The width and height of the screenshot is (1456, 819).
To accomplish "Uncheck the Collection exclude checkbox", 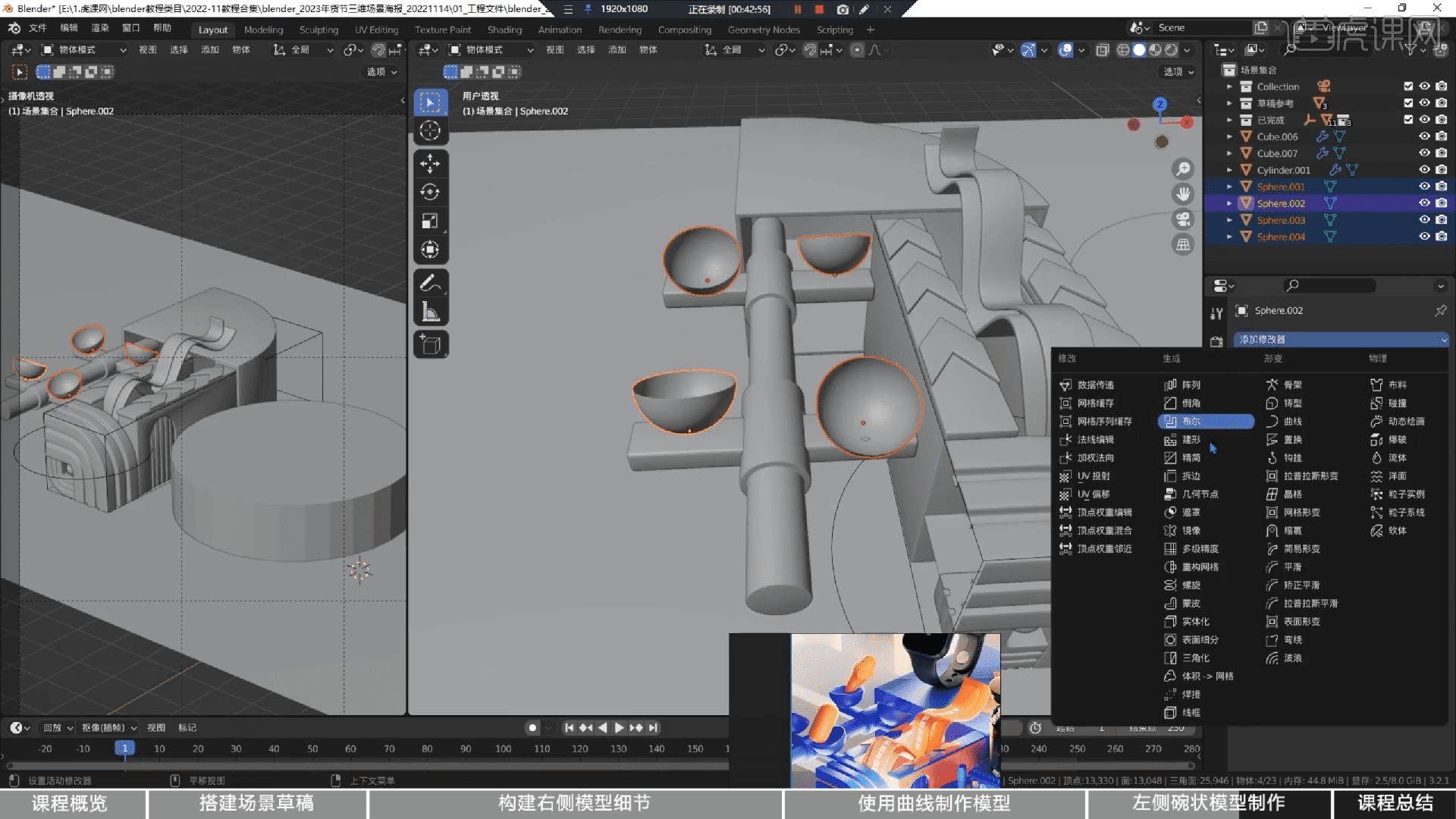I will pos(1408,86).
